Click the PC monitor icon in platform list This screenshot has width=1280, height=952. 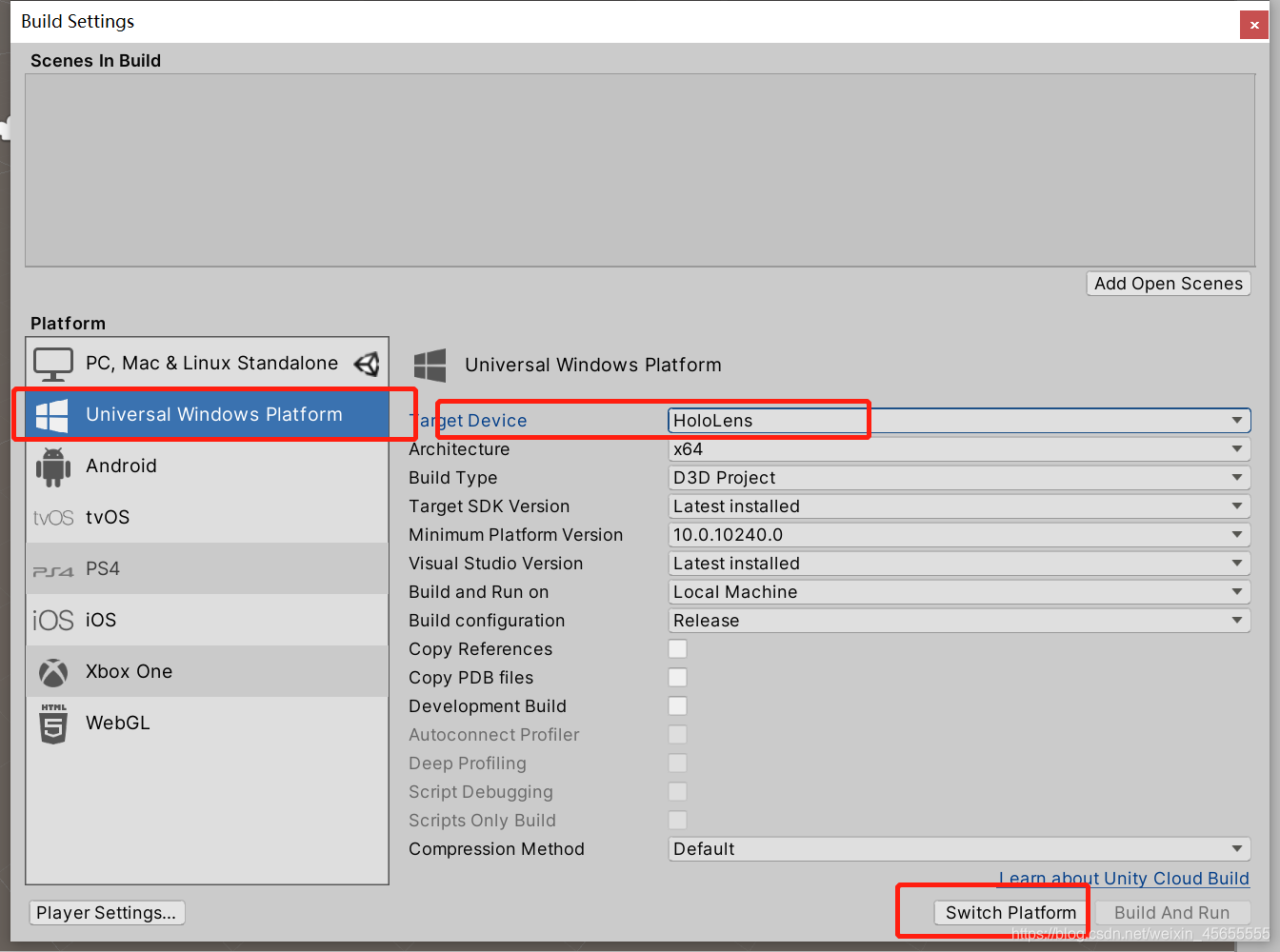[53, 364]
